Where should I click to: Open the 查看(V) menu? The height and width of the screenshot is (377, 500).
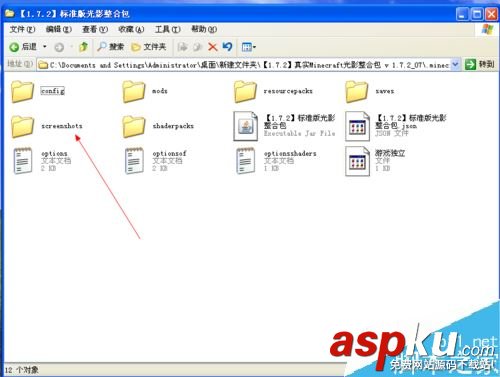95,29
